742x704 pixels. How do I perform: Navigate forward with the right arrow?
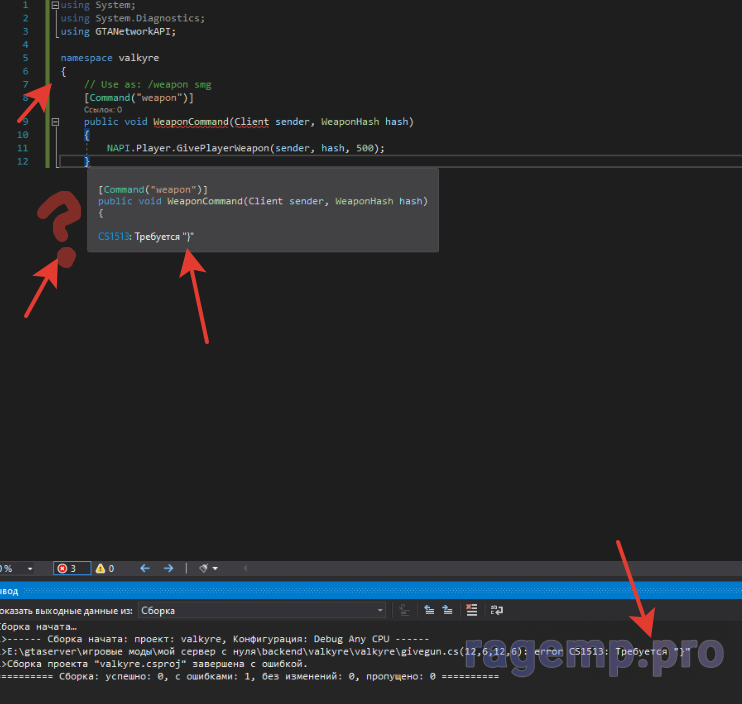pos(168,568)
